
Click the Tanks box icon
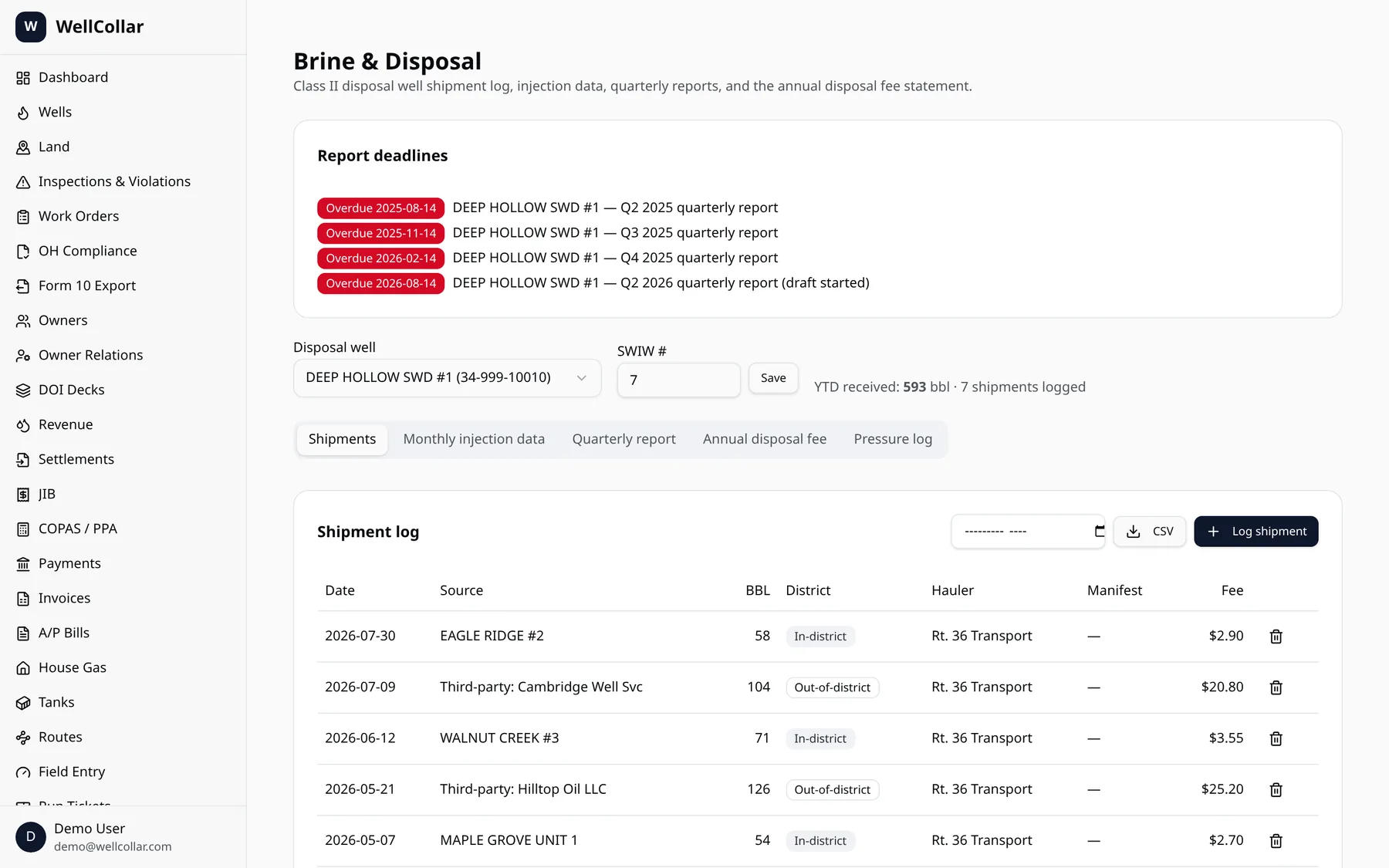point(23,703)
